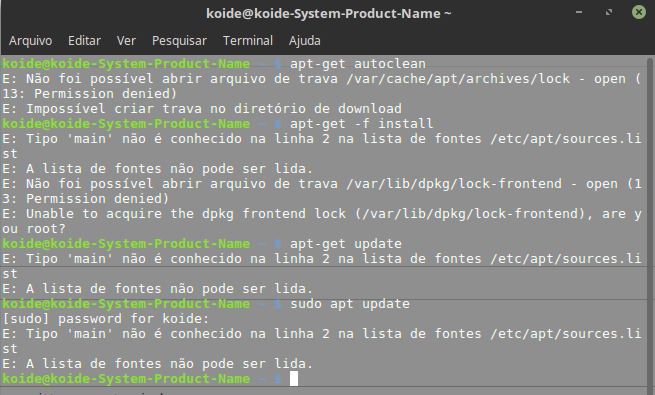Viewport: 655px width, 395px height.
Task: Open the Editar menu
Action: (x=84, y=41)
